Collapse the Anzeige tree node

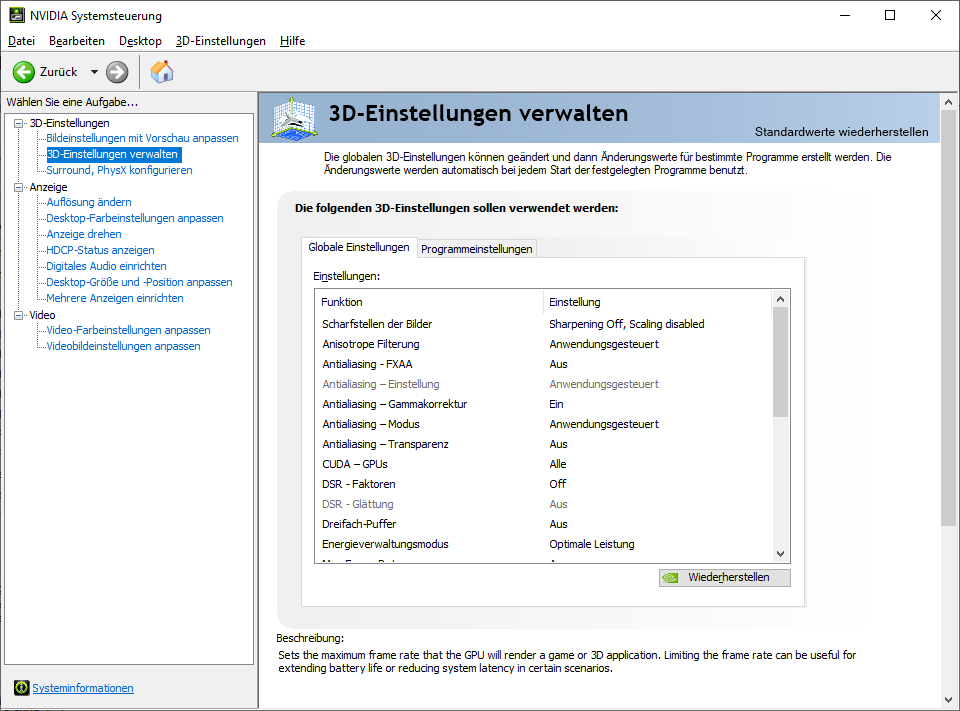click(x=19, y=187)
